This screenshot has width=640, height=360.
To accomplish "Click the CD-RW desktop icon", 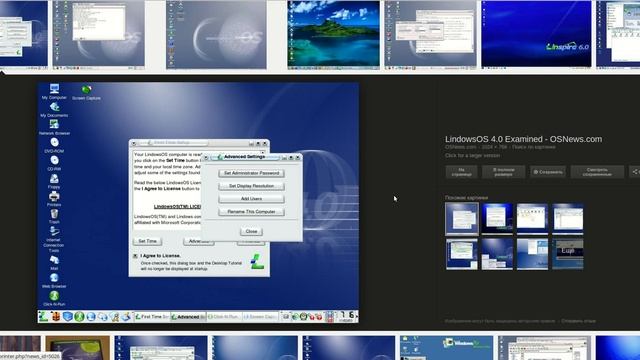I will pyautogui.click(x=54, y=163).
